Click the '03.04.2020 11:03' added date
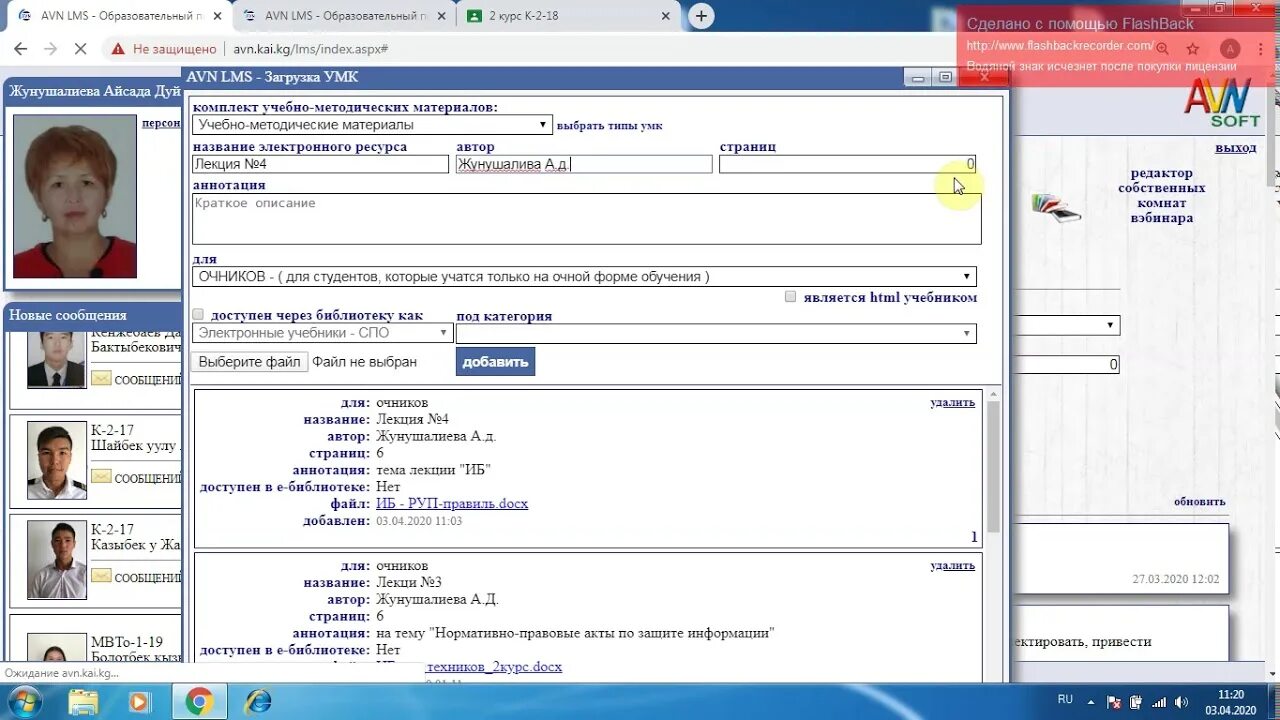The height and width of the screenshot is (720, 1280). point(419,521)
